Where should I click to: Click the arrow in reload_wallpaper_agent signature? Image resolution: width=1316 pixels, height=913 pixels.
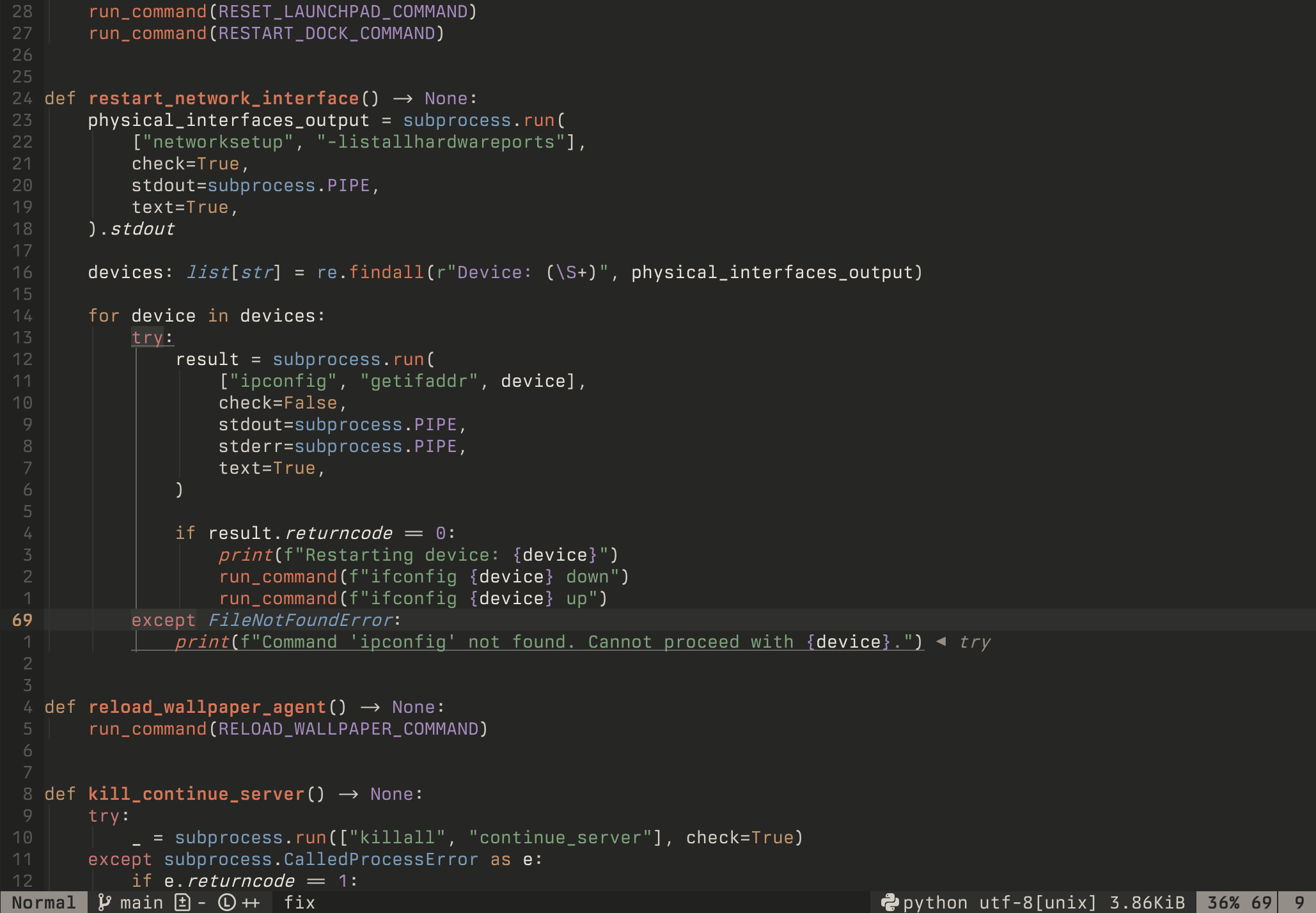(370, 707)
